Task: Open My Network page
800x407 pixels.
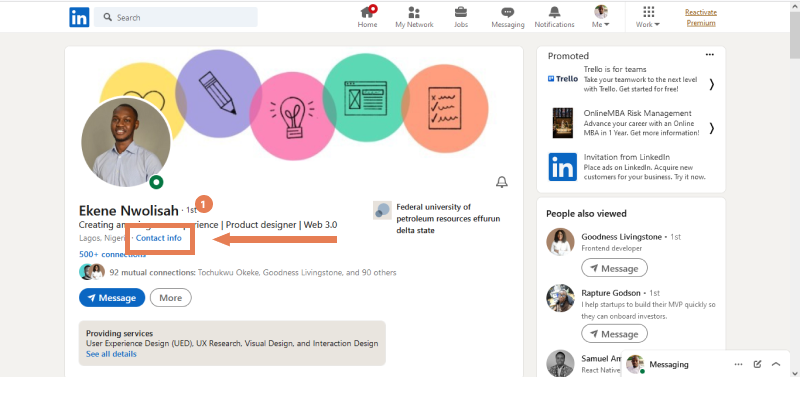Action: (414, 17)
